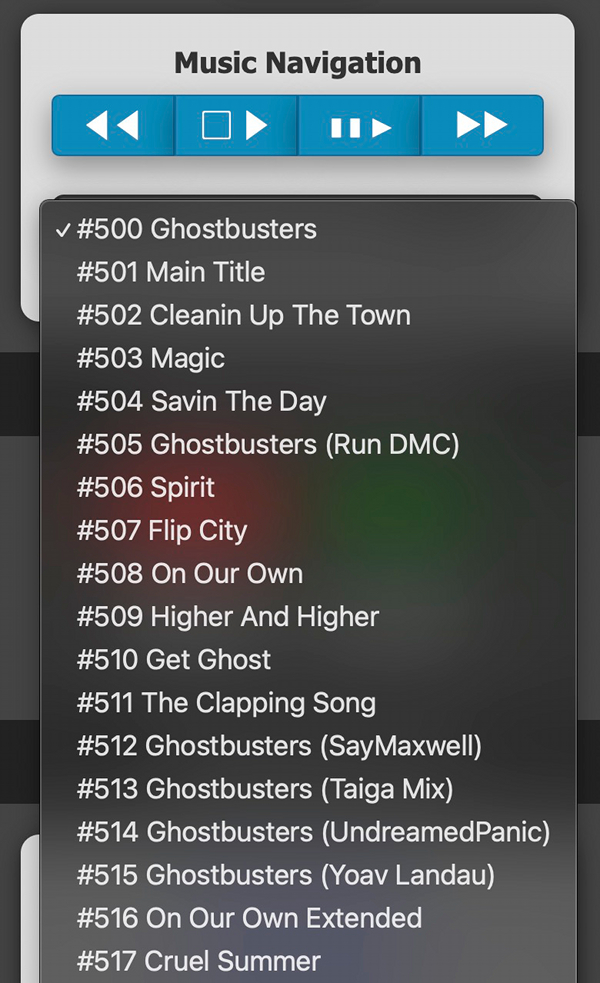Pick #503 Magic track
600x983 pixels.
pos(308,358)
